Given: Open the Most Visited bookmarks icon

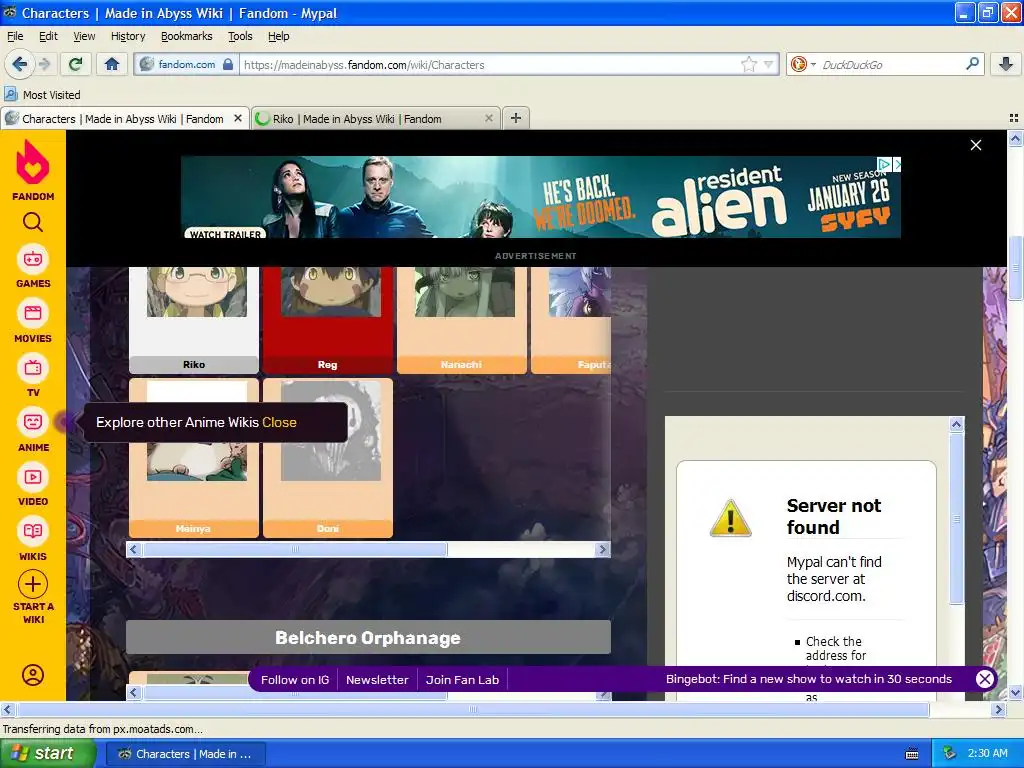Looking at the screenshot, I should [10, 95].
